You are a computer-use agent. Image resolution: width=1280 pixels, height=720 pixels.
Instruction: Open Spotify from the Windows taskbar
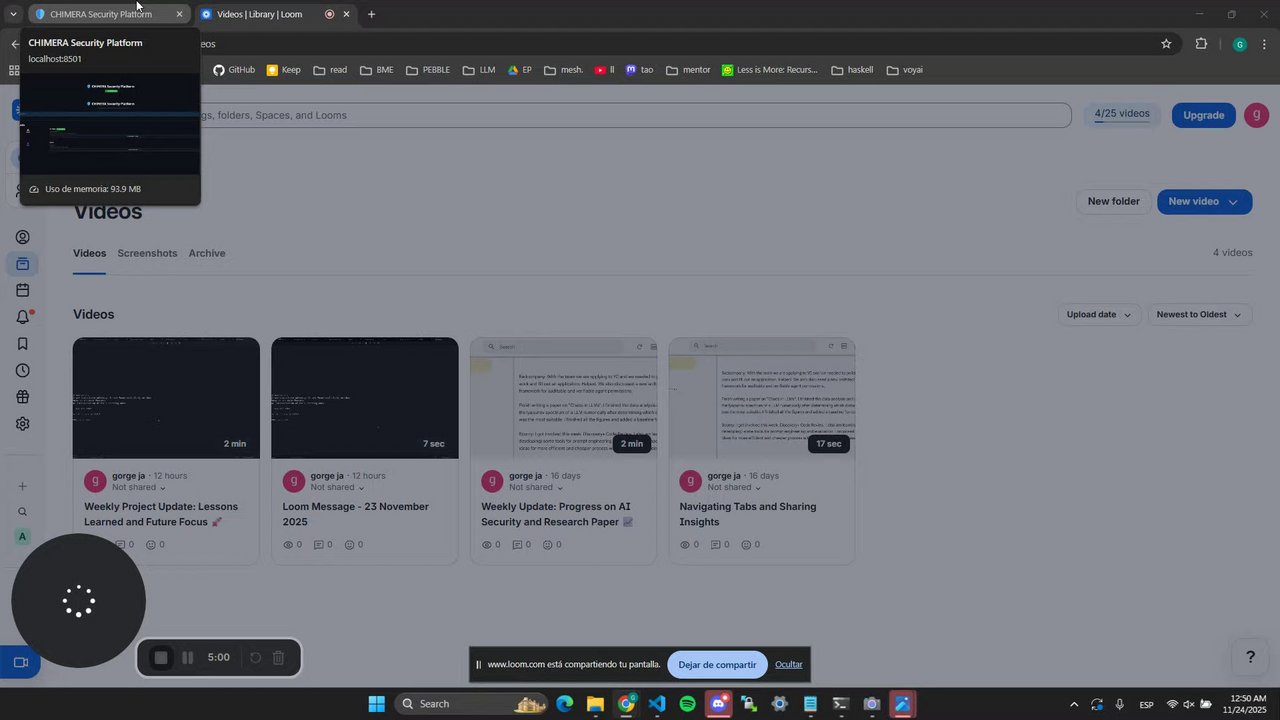[x=687, y=704]
